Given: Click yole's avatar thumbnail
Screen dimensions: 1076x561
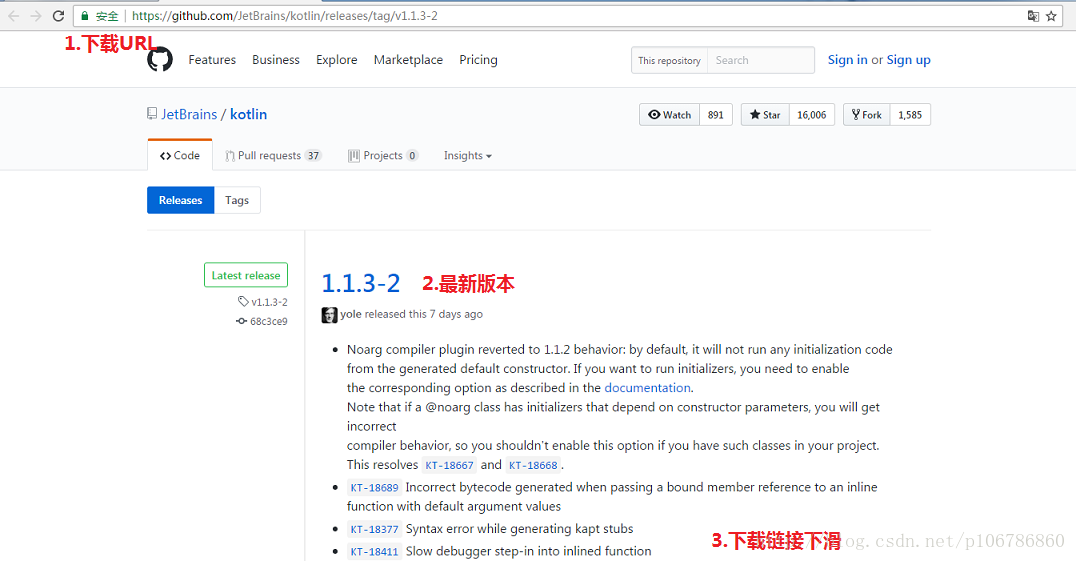Looking at the screenshot, I should [329, 315].
